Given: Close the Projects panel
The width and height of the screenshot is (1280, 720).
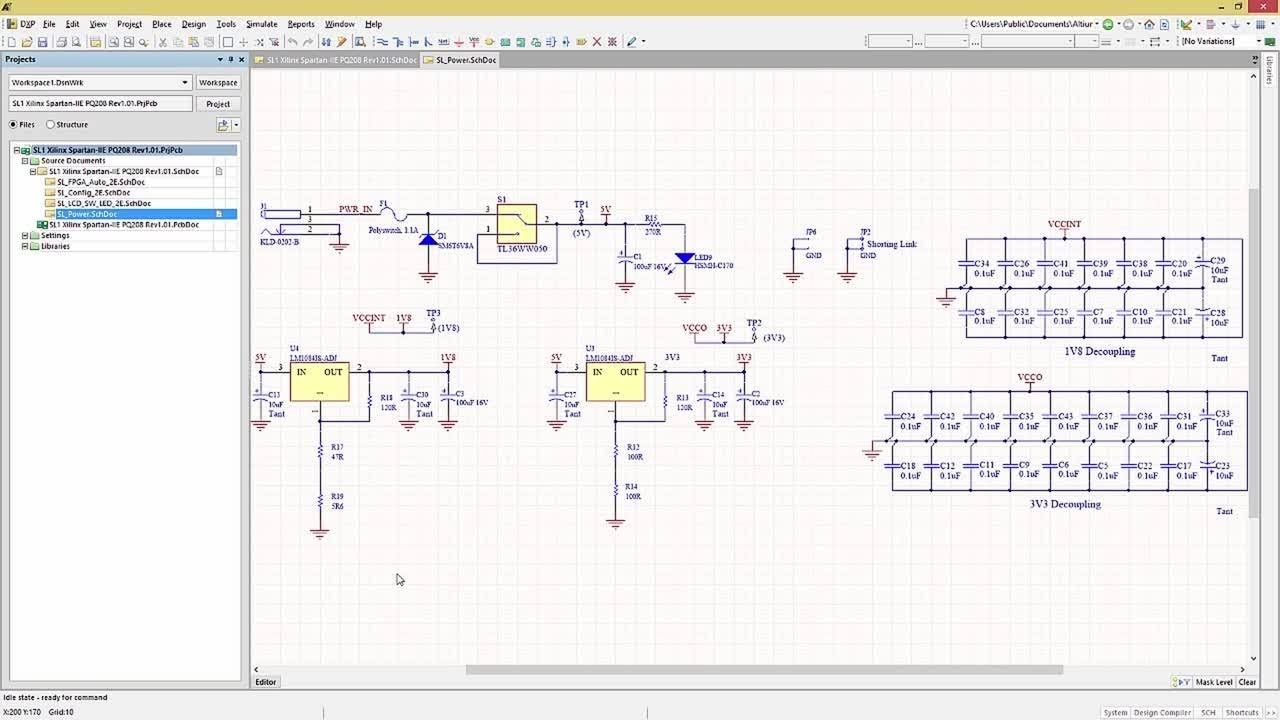Looking at the screenshot, I should coord(240,59).
